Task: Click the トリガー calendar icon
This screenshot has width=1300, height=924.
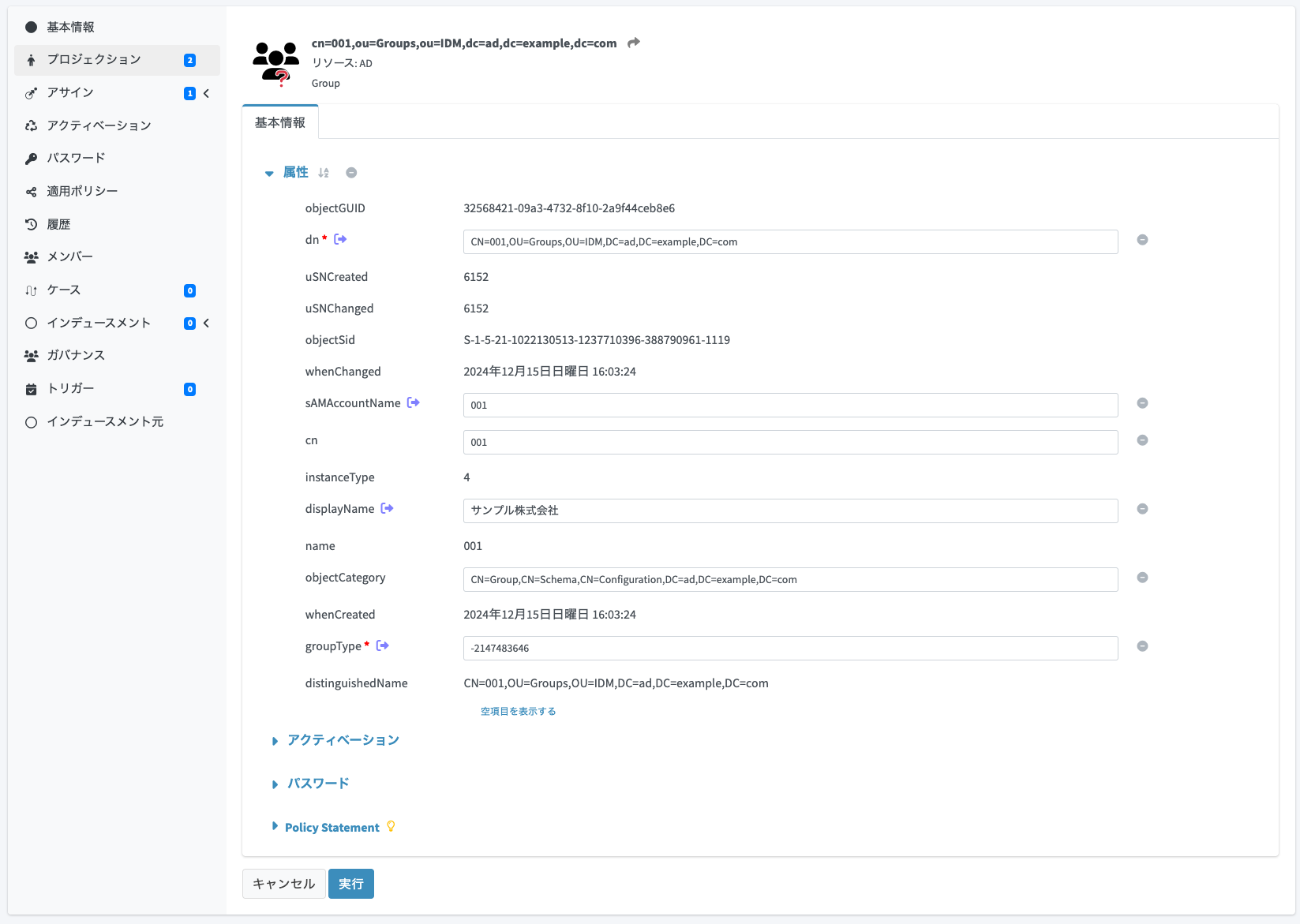Action: tap(31, 389)
